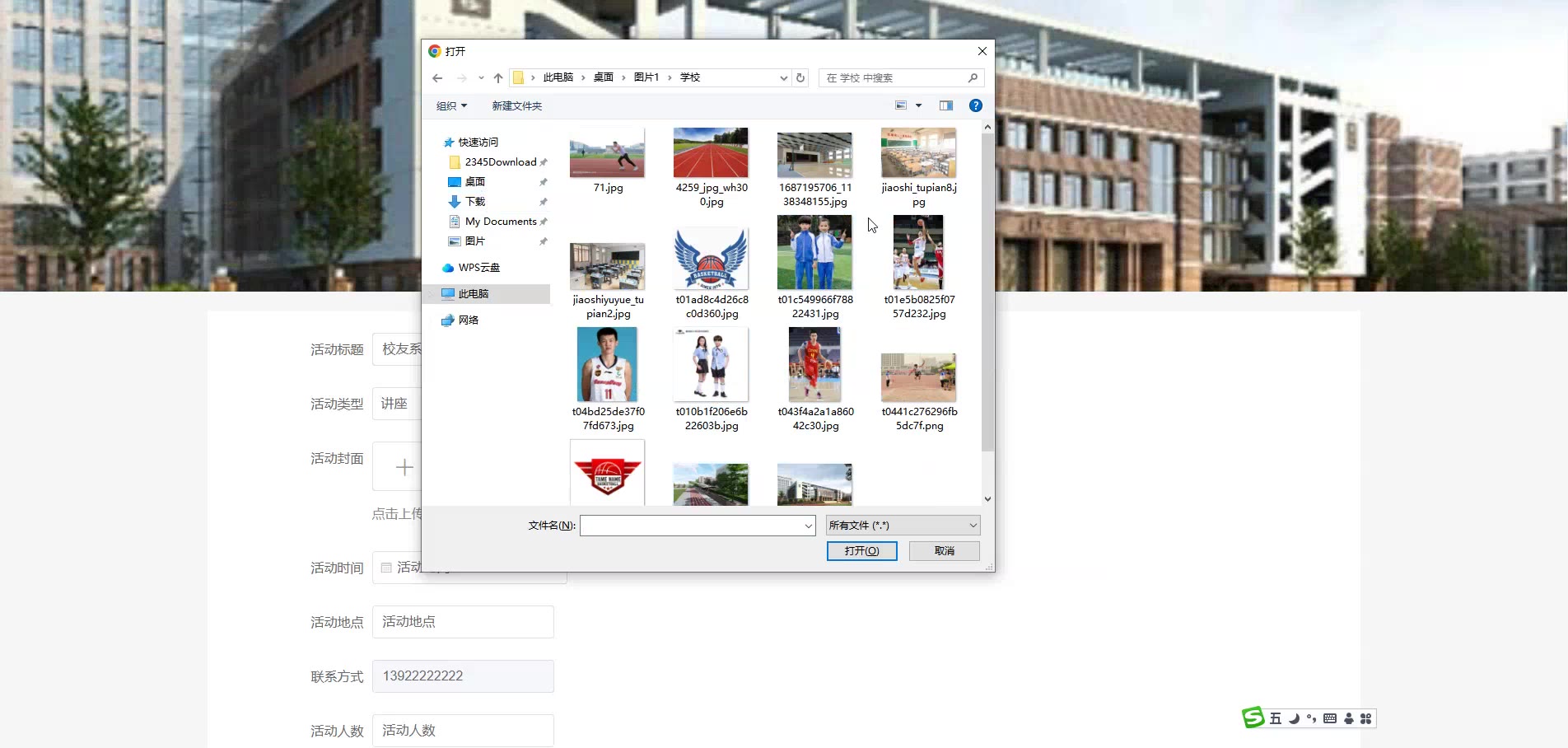Toggle the preview pane icon
Viewport: 1568px width, 748px height.
[x=946, y=105]
